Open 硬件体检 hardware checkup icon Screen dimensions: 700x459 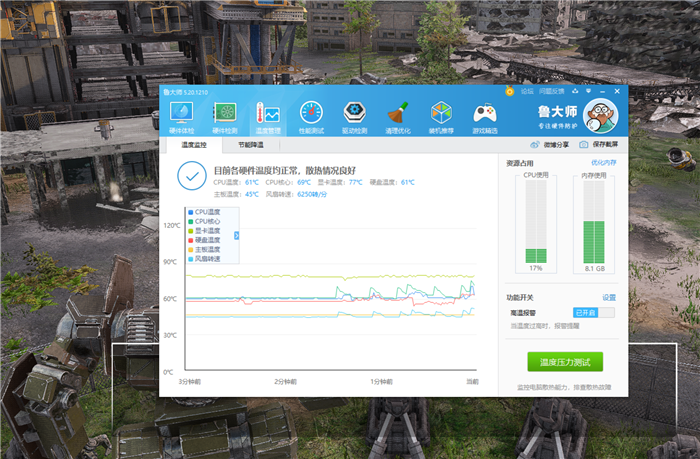pos(181,117)
